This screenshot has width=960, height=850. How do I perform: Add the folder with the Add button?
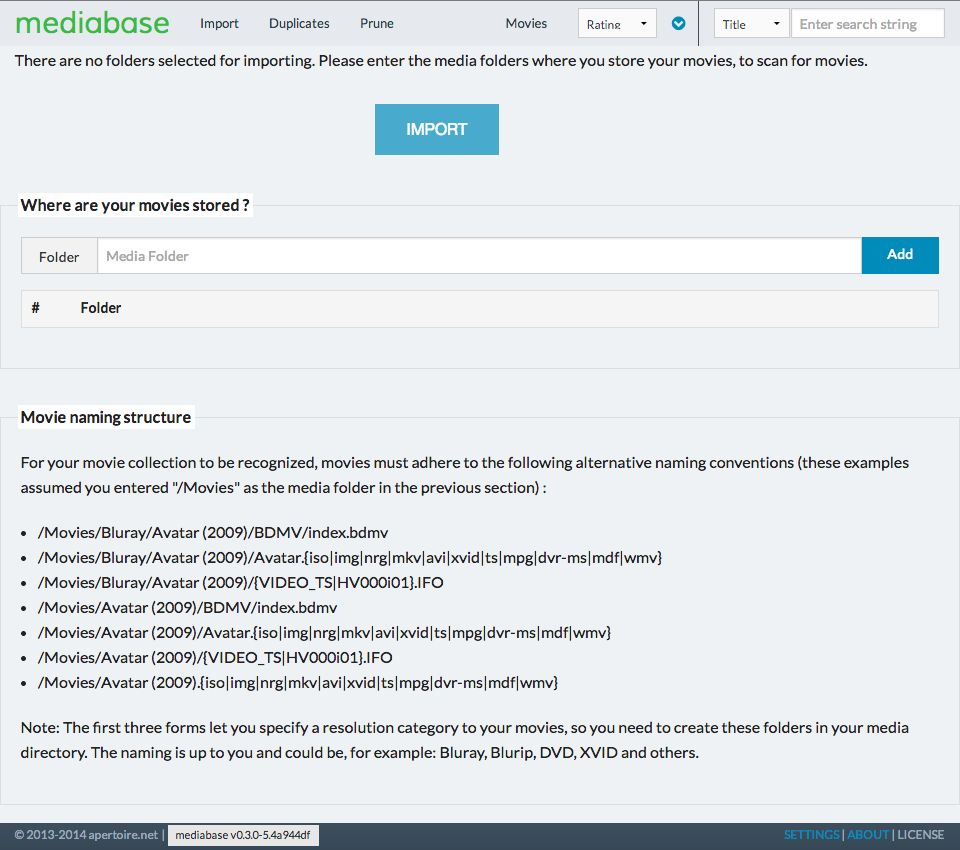point(900,255)
